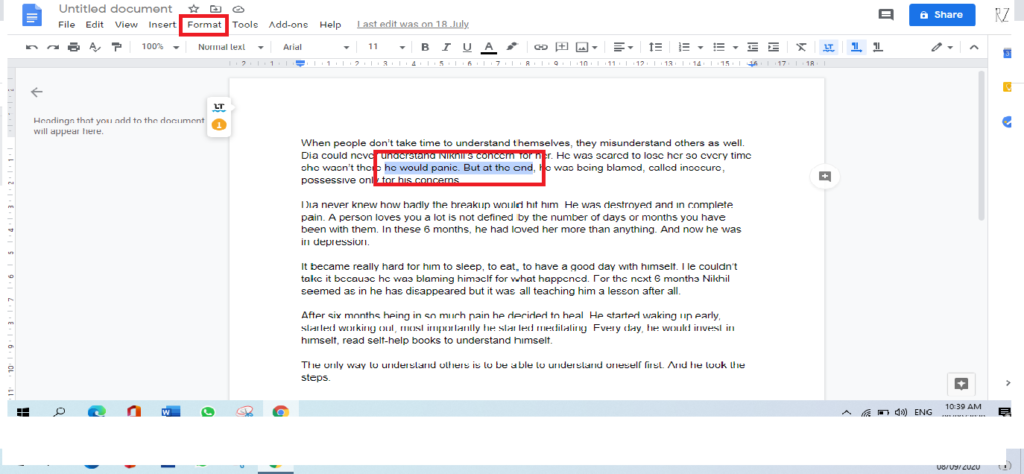Open the Insert menu

162,25
